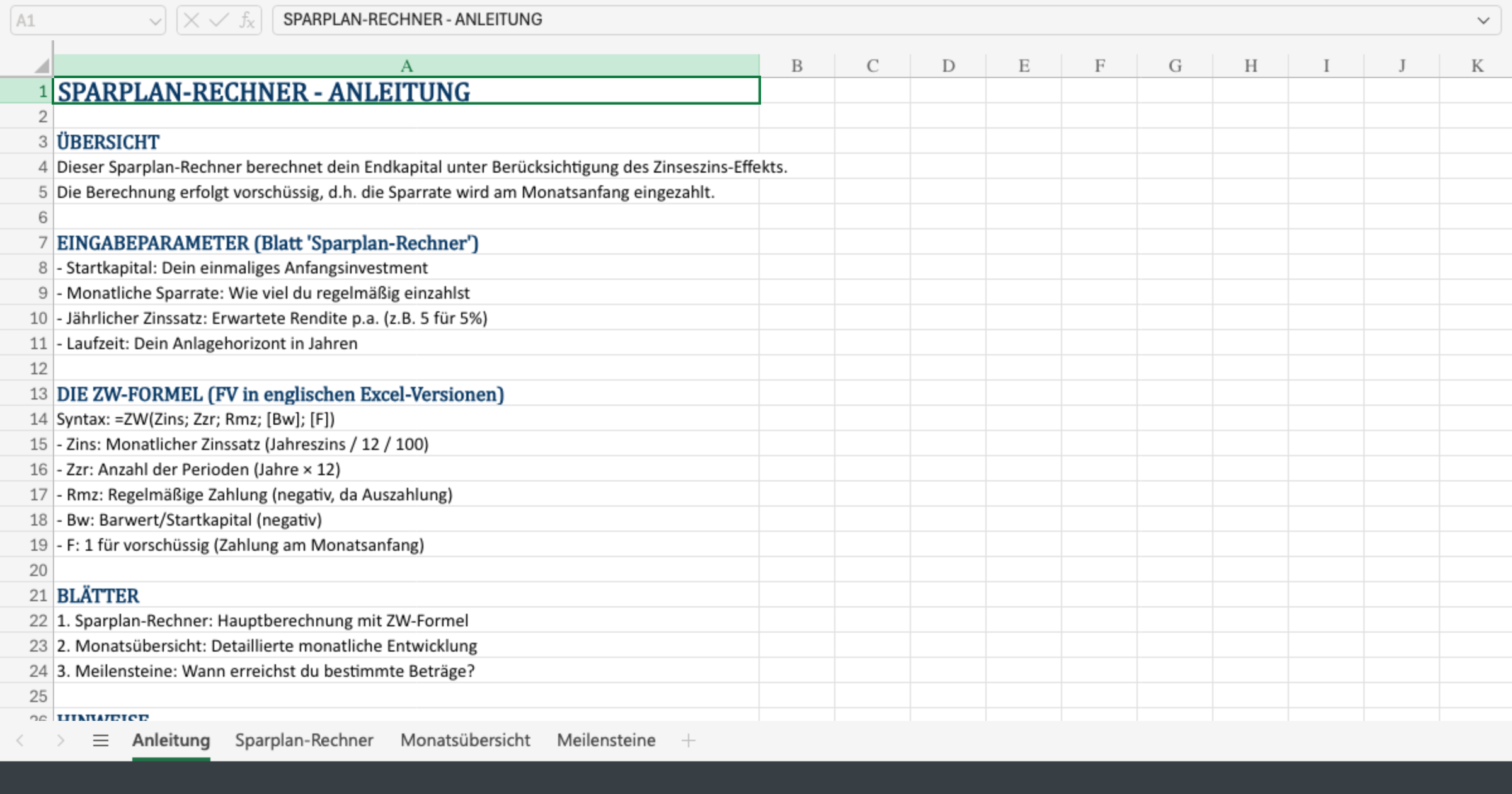Viewport: 1512px width, 794px height.
Task: Click the cancel entry X icon
Action: tap(192, 20)
